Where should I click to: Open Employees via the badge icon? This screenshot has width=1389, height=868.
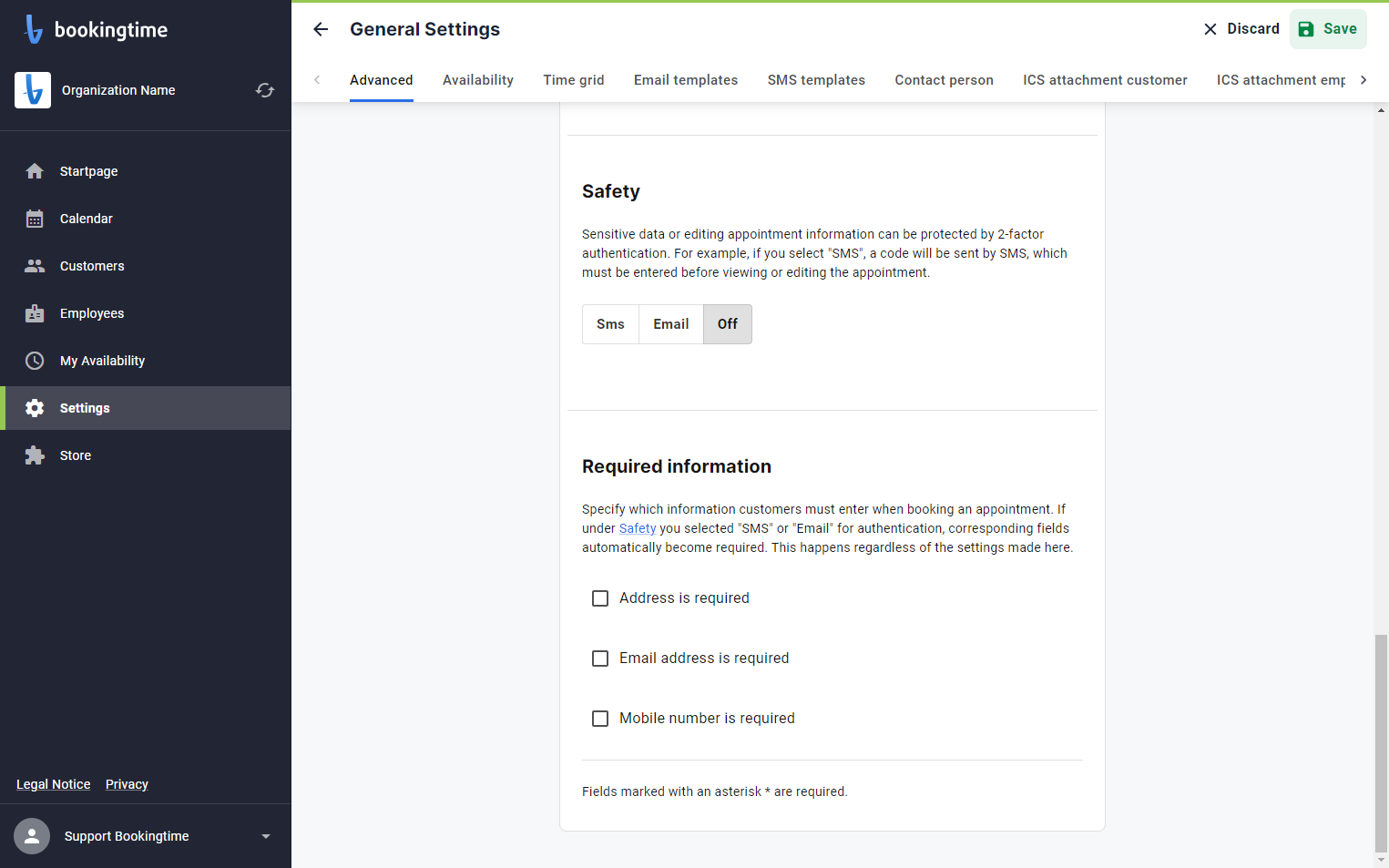[35, 313]
